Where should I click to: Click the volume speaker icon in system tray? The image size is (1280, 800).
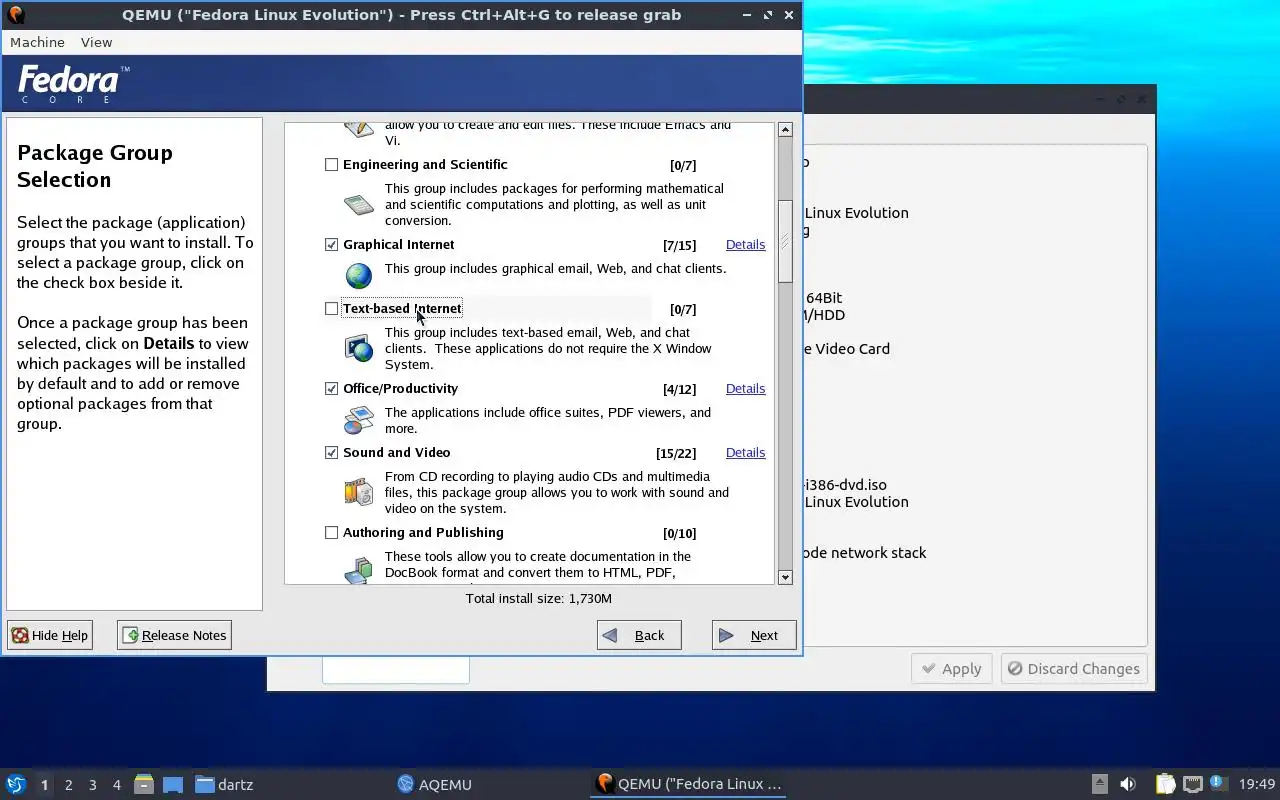tap(1128, 784)
